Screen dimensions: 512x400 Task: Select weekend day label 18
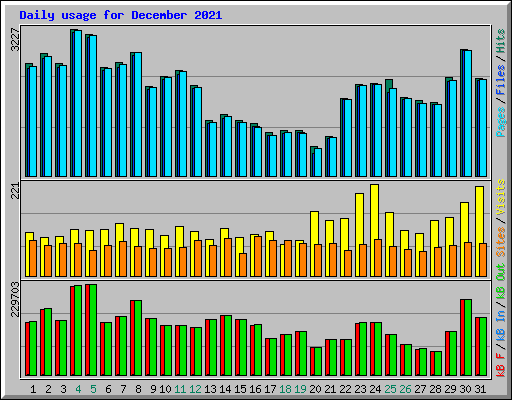coord(285,389)
